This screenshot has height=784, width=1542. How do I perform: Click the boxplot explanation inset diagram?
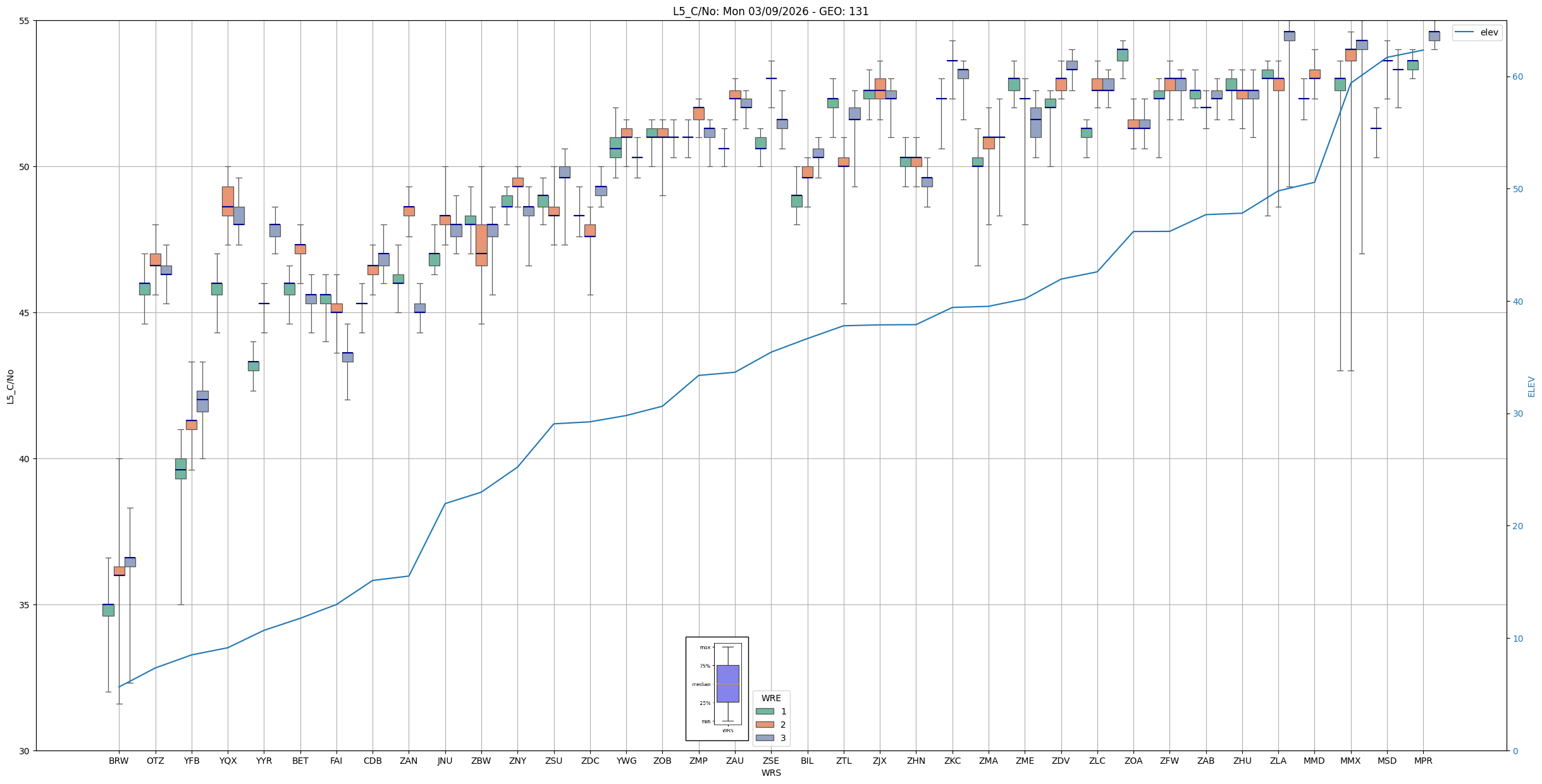[717, 689]
